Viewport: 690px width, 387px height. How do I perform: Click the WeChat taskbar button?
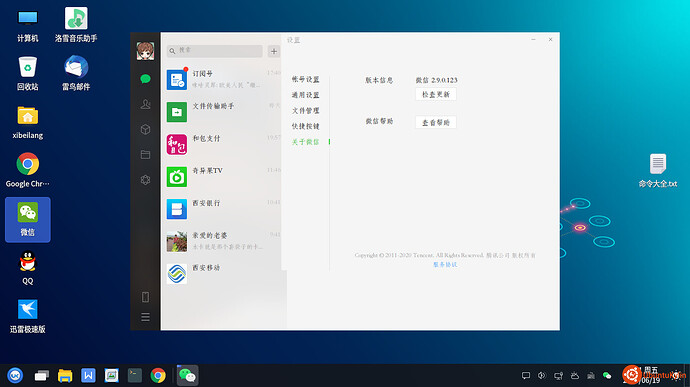pyautogui.click(x=187, y=376)
